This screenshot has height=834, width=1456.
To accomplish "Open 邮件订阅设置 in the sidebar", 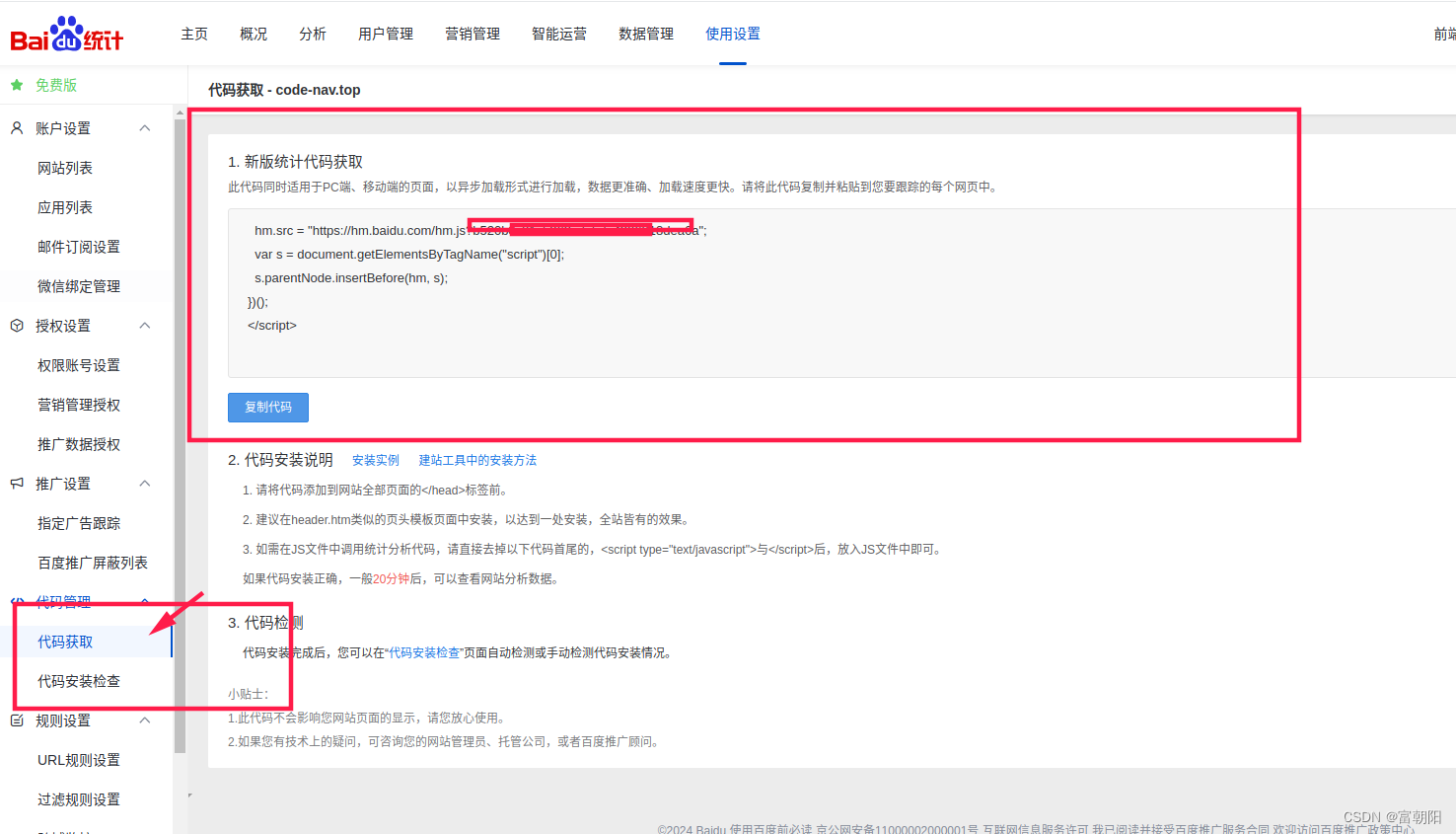I will (x=79, y=247).
